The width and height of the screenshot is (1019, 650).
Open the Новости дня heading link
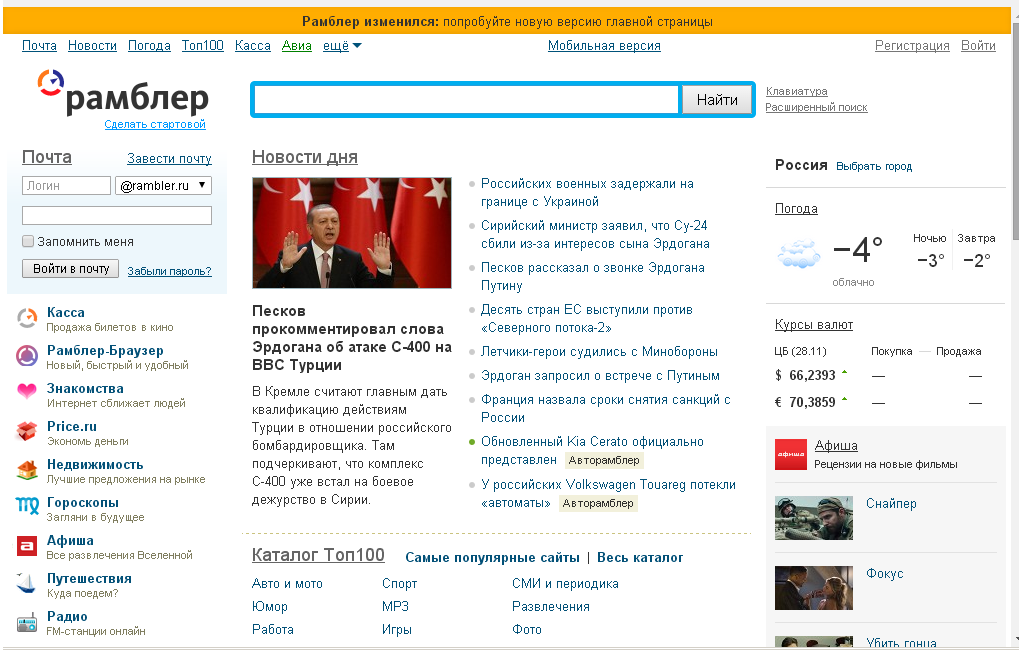click(x=305, y=157)
